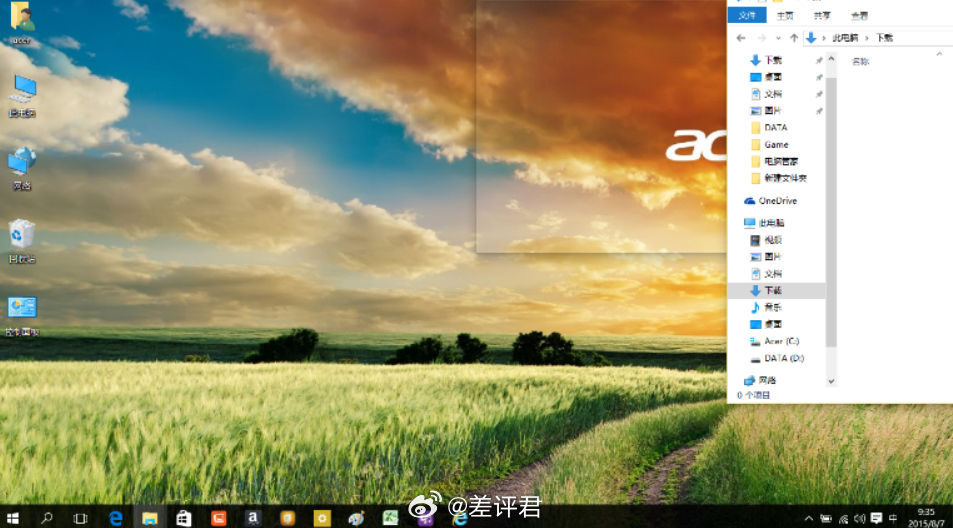Launch Amazon from the taskbar

[x=252, y=518]
